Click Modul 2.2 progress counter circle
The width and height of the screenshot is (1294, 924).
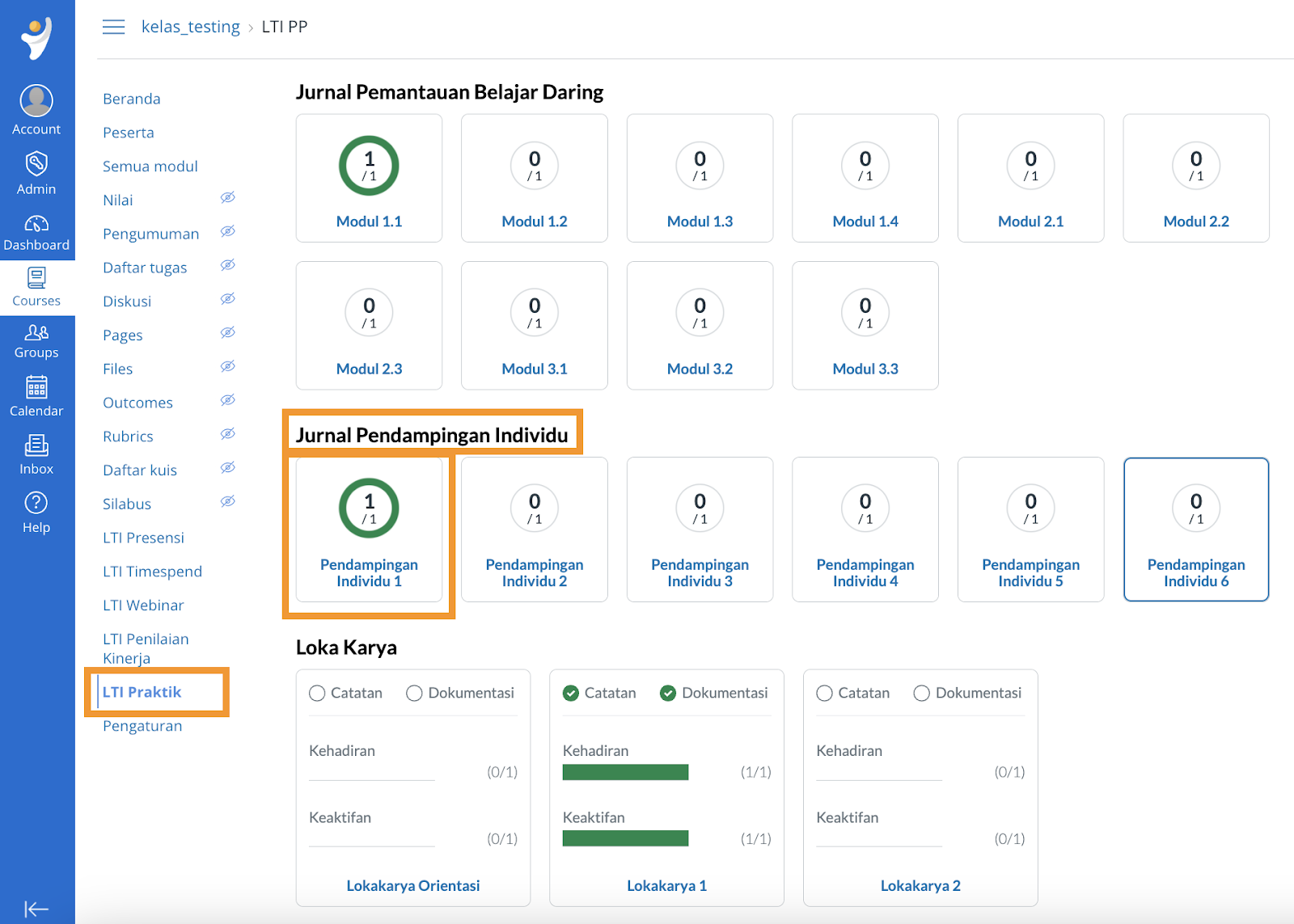[1196, 166]
